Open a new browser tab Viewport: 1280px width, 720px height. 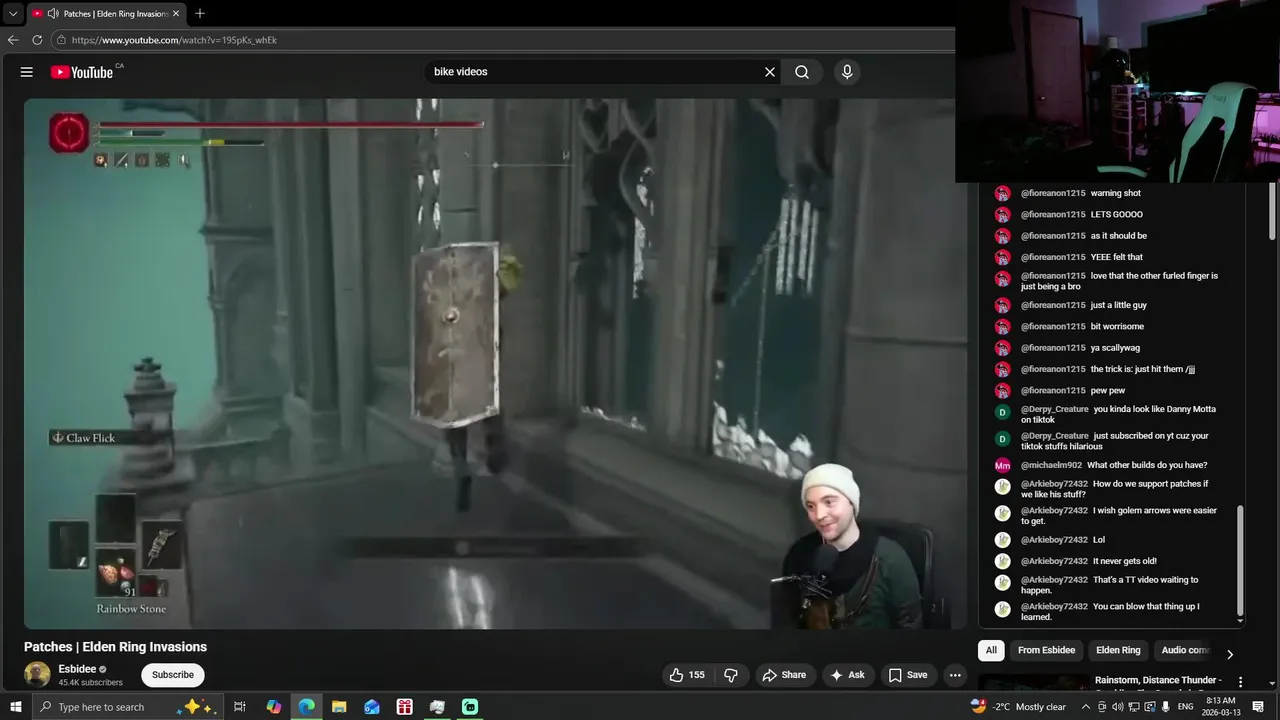200,14
